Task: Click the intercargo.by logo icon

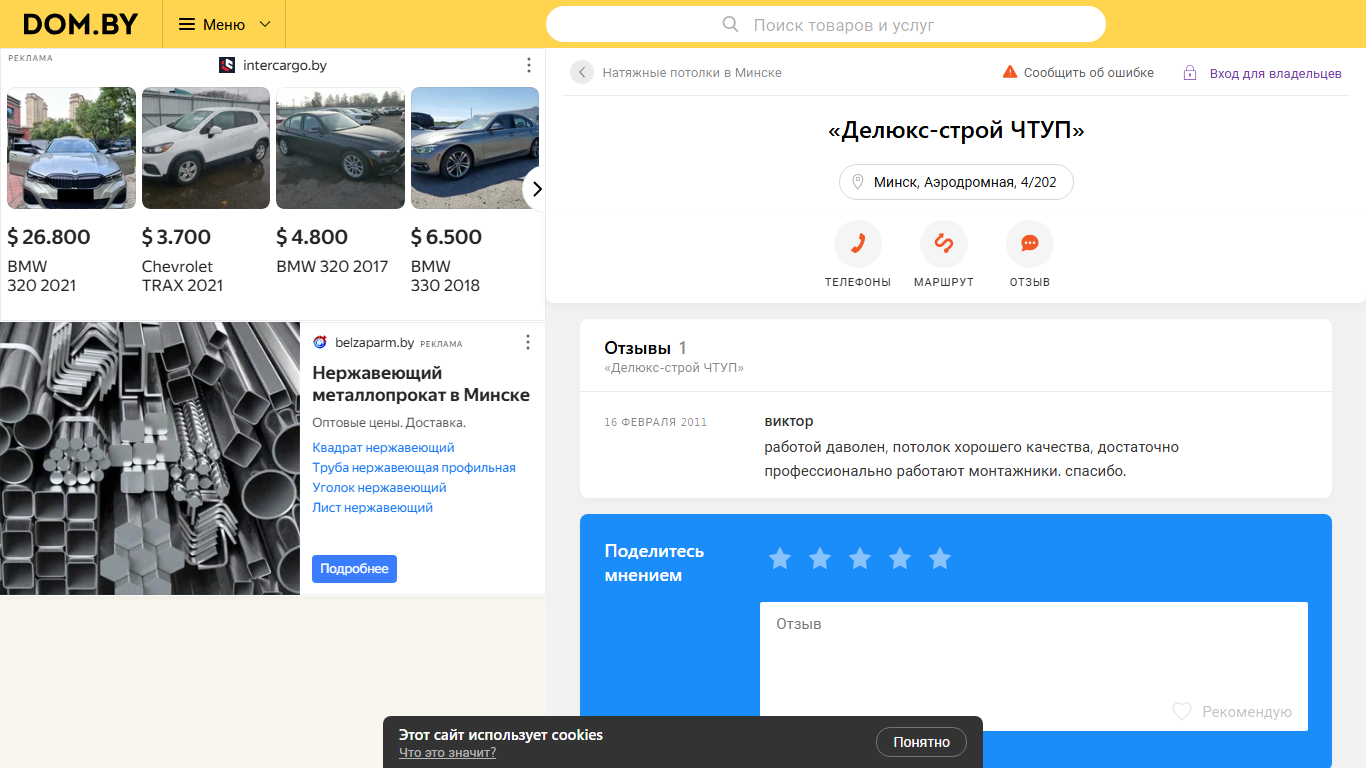Action: (x=227, y=65)
